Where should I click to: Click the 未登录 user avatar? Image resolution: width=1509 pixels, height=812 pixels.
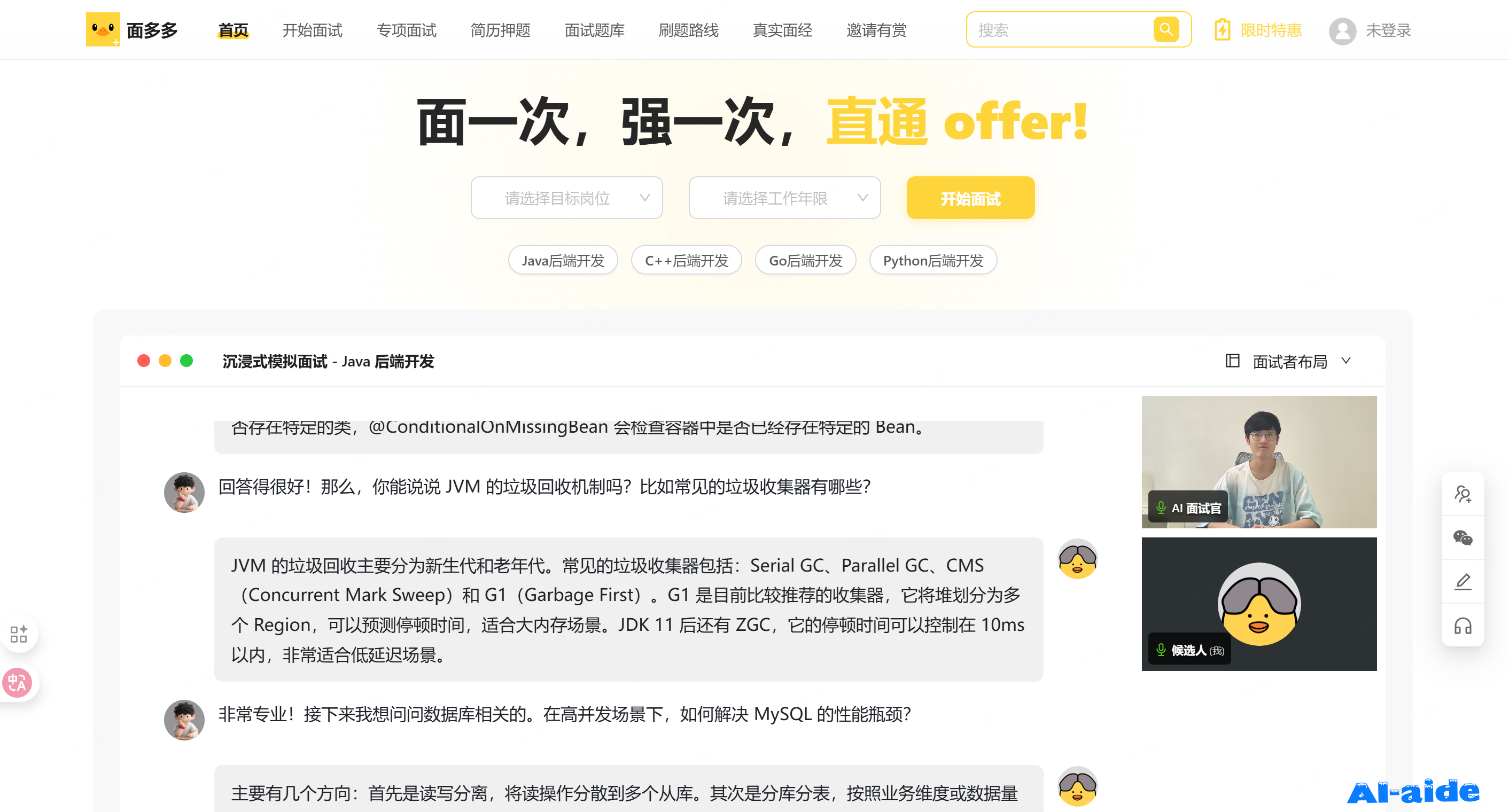[x=1342, y=30]
